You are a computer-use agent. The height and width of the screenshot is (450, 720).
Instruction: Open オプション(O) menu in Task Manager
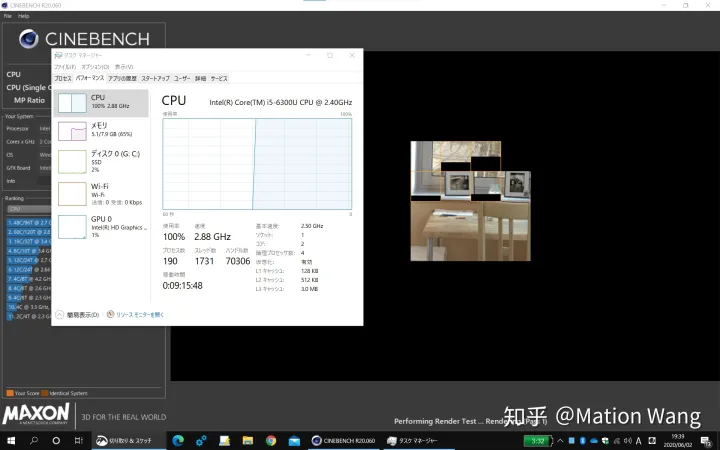coord(95,67)
